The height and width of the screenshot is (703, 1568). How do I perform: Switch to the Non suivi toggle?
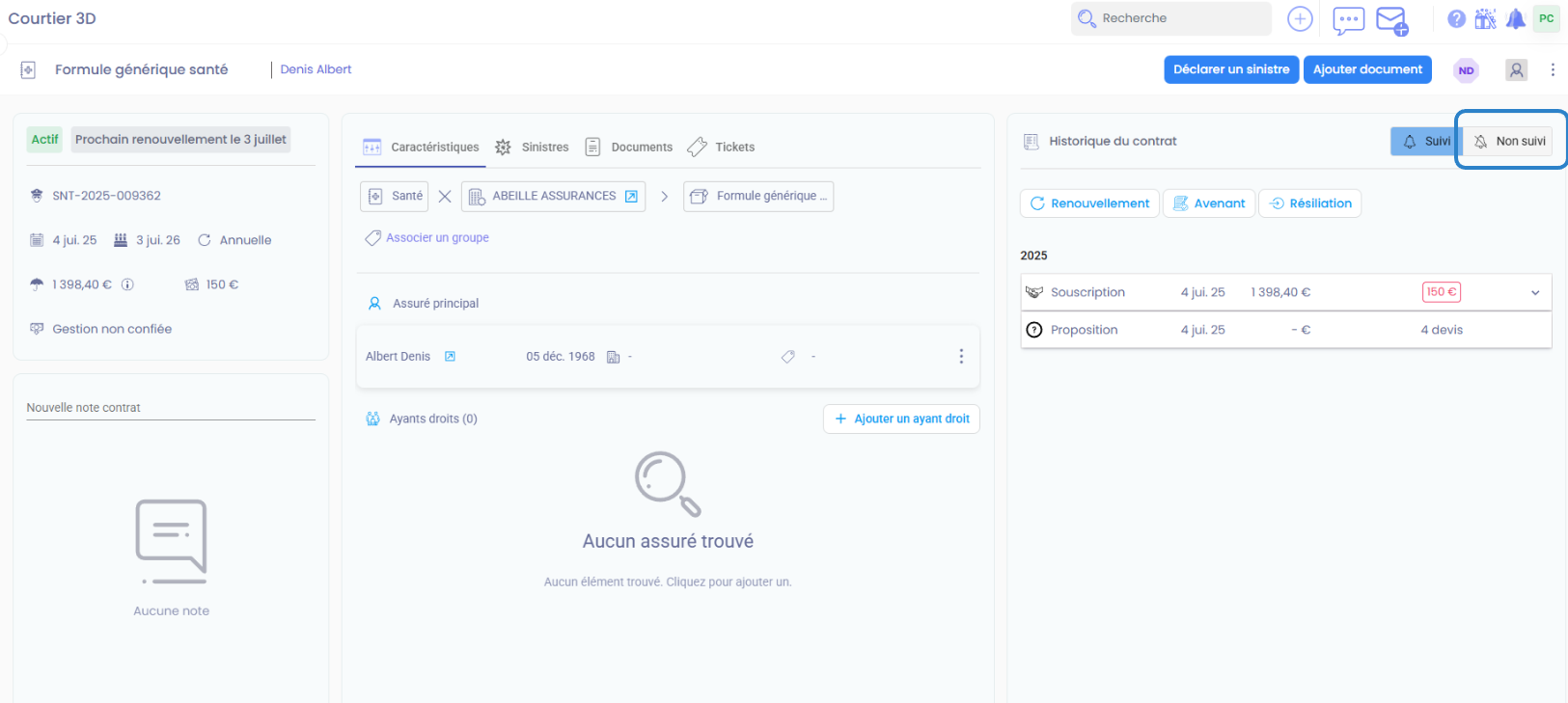click(x=1510, y=141)
